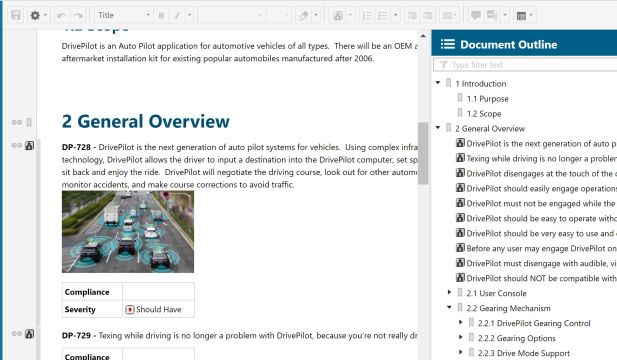The width and height of the screenshot is (617, 360).
Task: Click the scroll-up arrow of document scrollbar
Action: (x=423, y=36)
